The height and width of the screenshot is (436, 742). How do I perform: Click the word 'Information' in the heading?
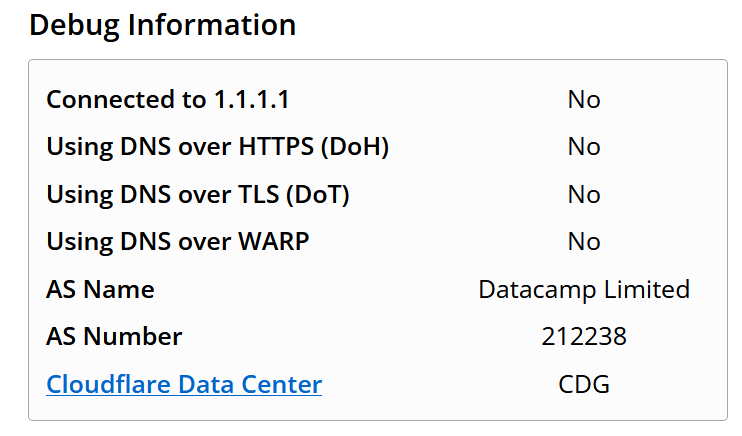click(x=212, y=24)
